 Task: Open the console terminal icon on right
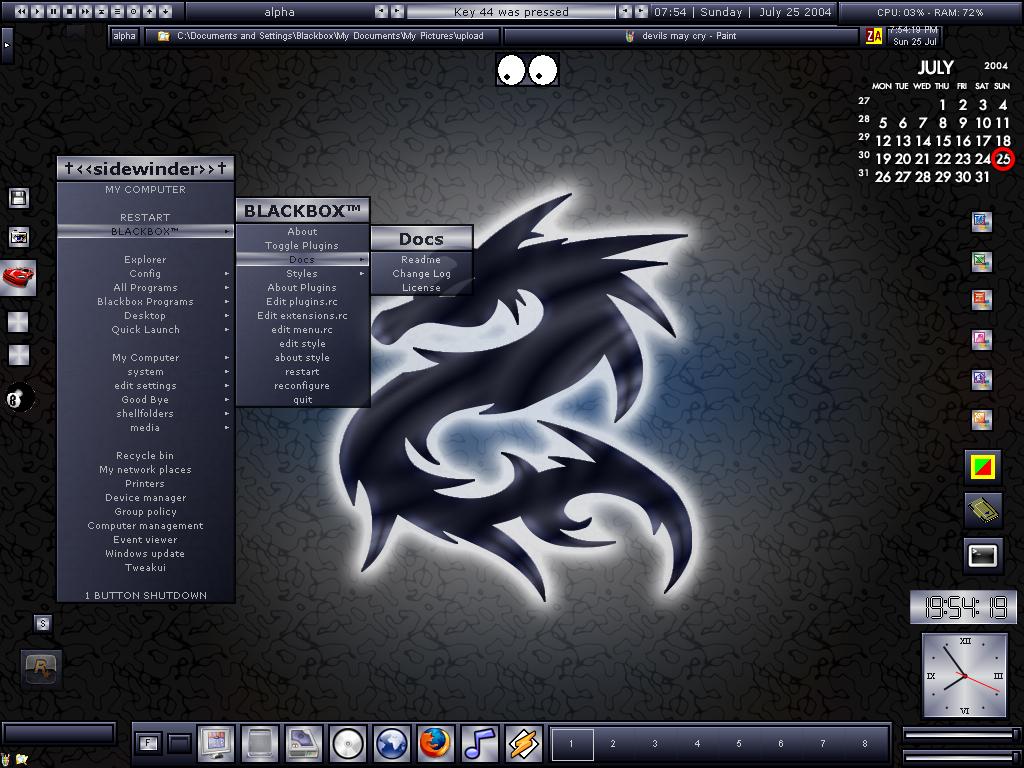983,556
